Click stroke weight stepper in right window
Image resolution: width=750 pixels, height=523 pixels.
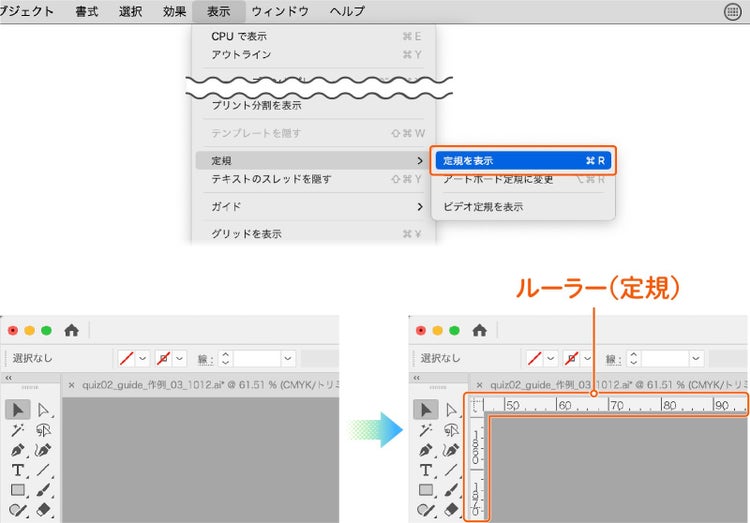coord(633,358)
